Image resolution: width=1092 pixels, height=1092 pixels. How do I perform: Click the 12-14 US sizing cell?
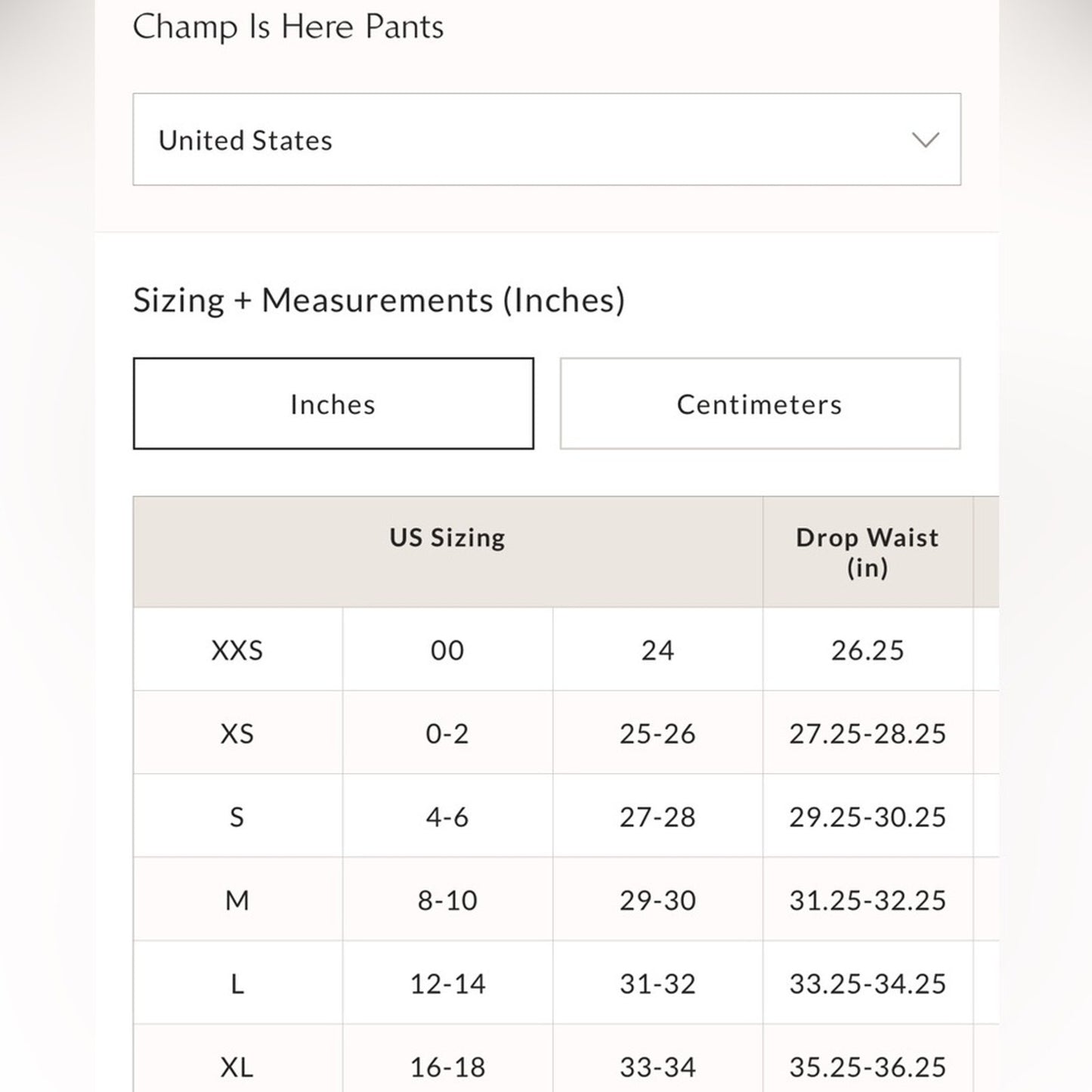coord(447,984)
